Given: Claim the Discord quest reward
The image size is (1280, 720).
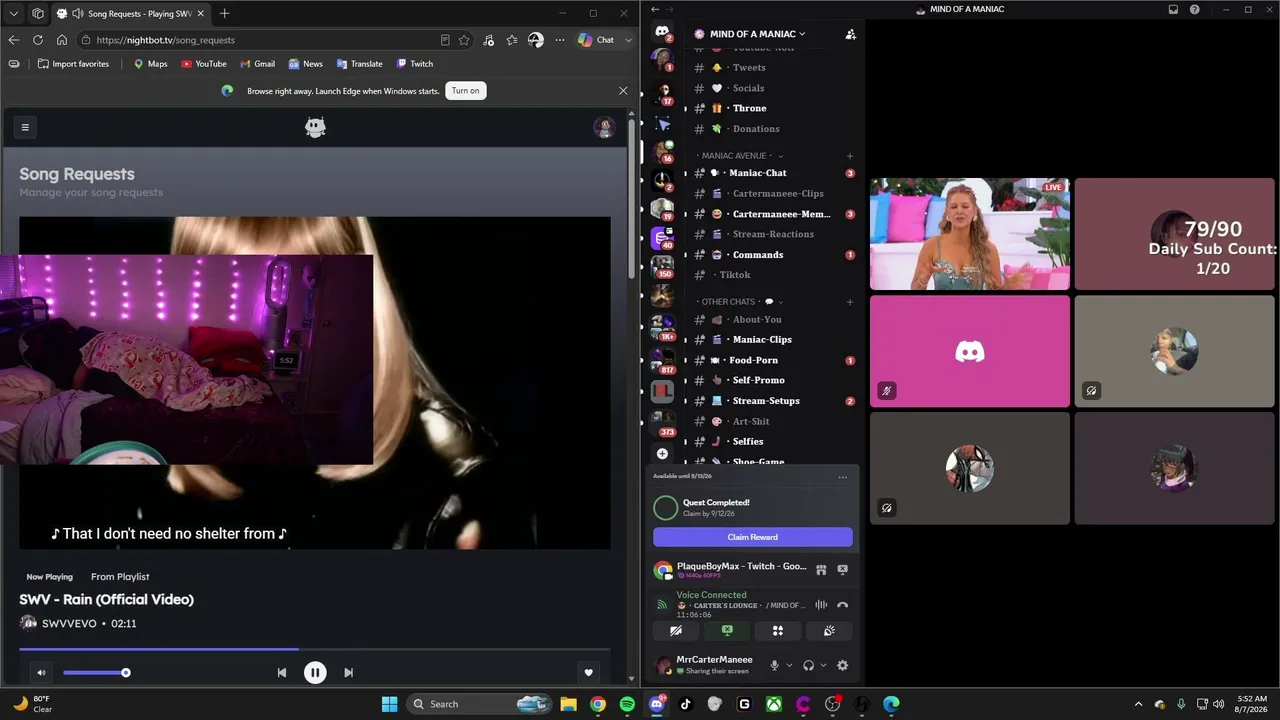Looking at the screenshot, I should click(x=753, y=537).
